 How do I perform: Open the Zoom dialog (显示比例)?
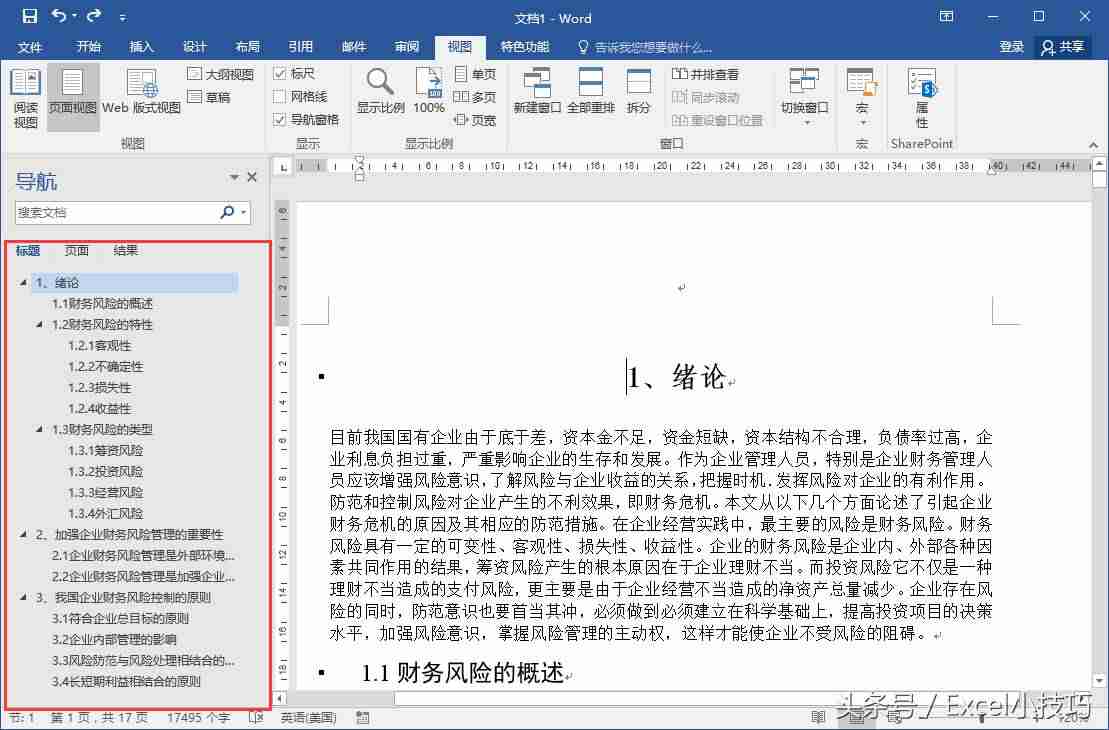(381, 91)
